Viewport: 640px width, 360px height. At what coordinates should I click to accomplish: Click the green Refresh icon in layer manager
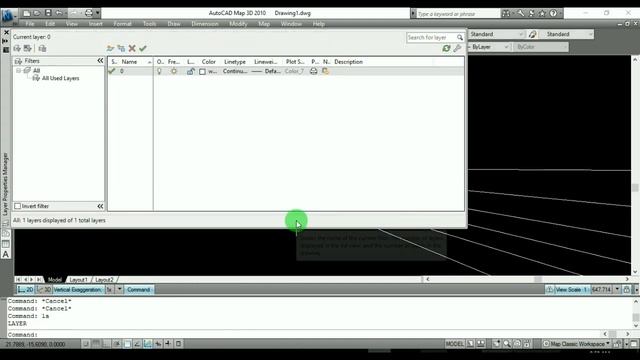pos(446,48)
